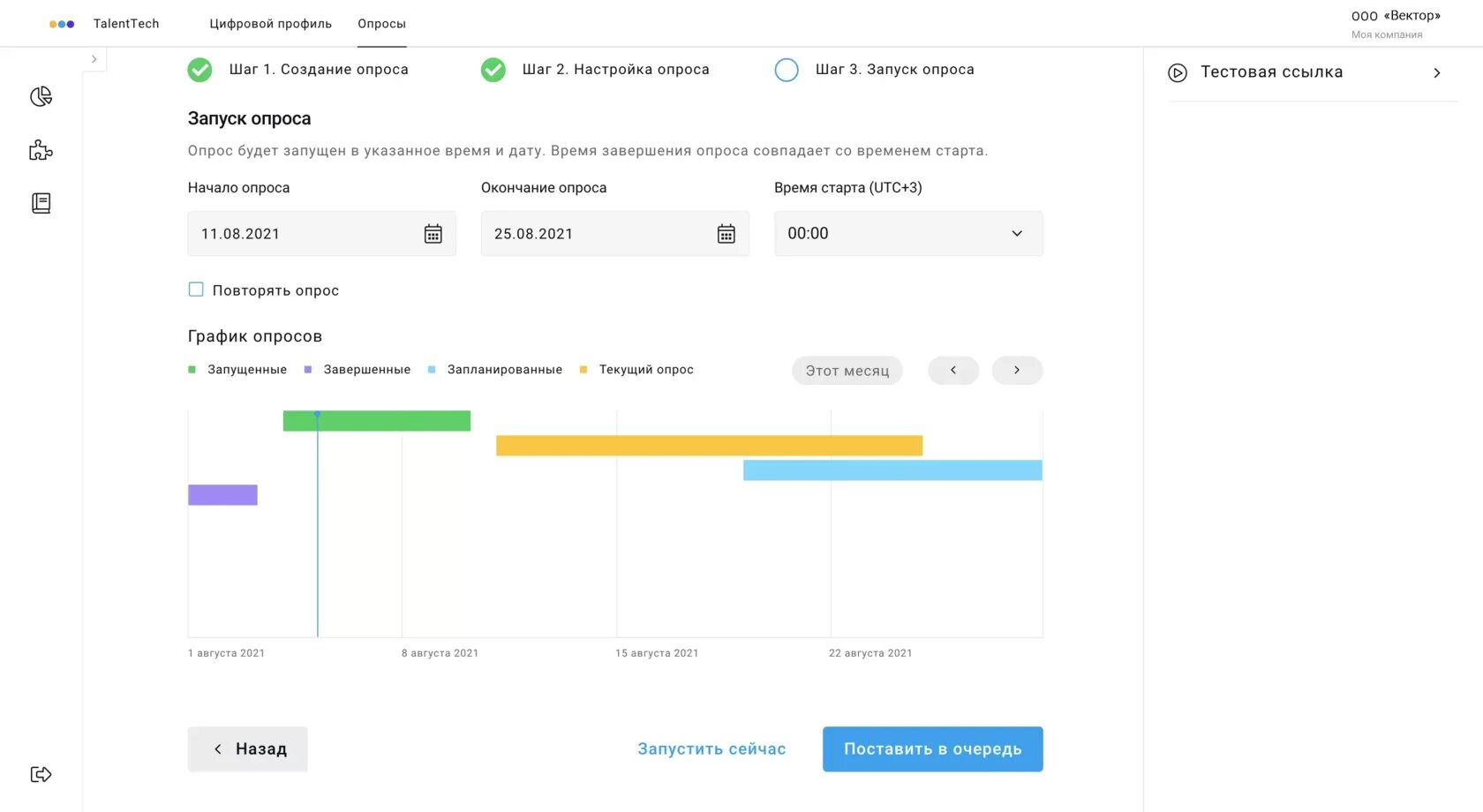Click the Запустить сейчас link

point(711,749)
